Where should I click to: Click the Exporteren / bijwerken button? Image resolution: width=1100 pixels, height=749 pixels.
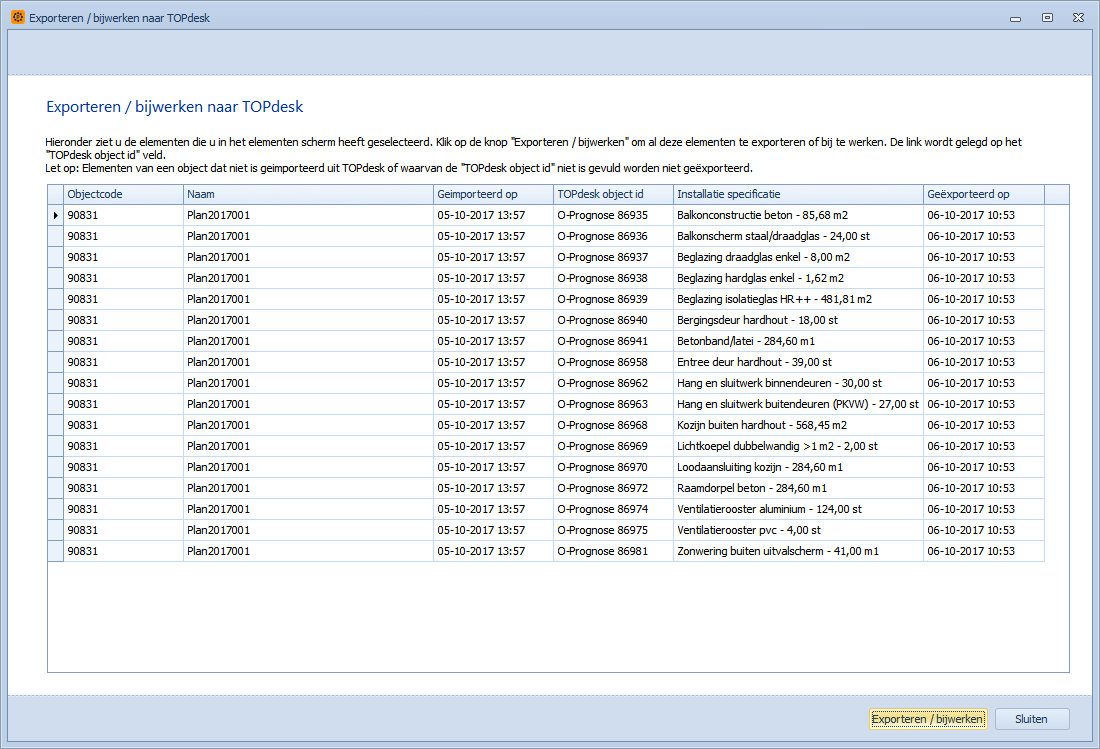pyautogui.click(x=928, y=719)
